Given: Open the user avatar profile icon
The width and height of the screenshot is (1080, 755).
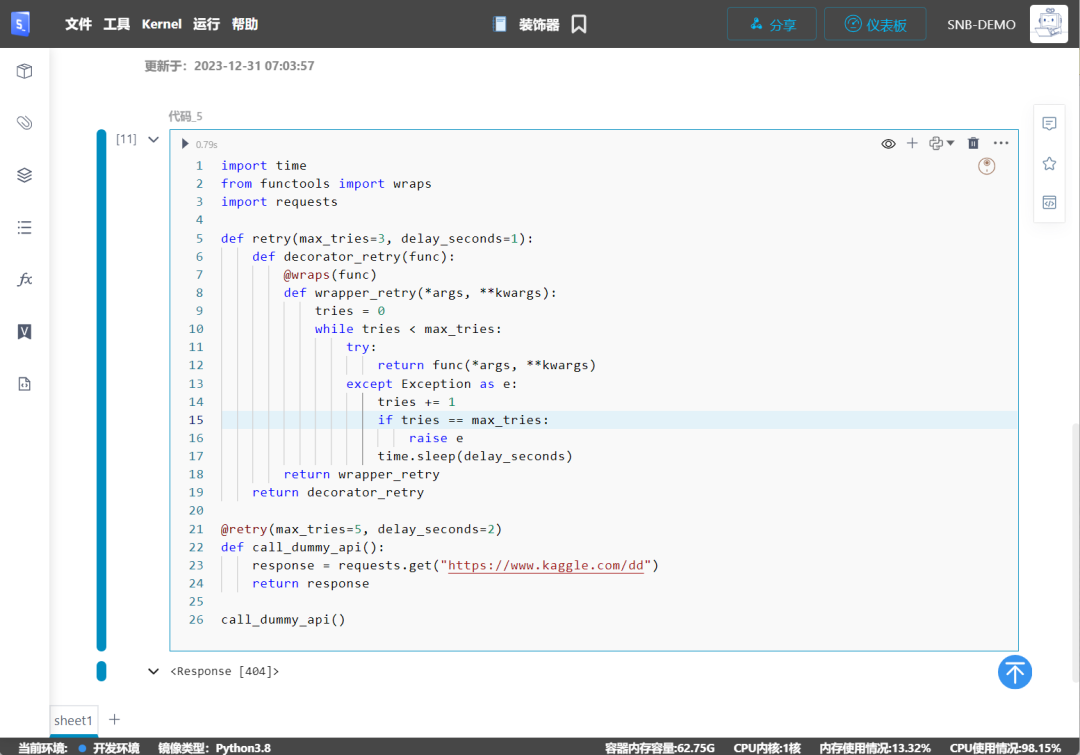Looking at the screenshot, I should click(1048, 24).
